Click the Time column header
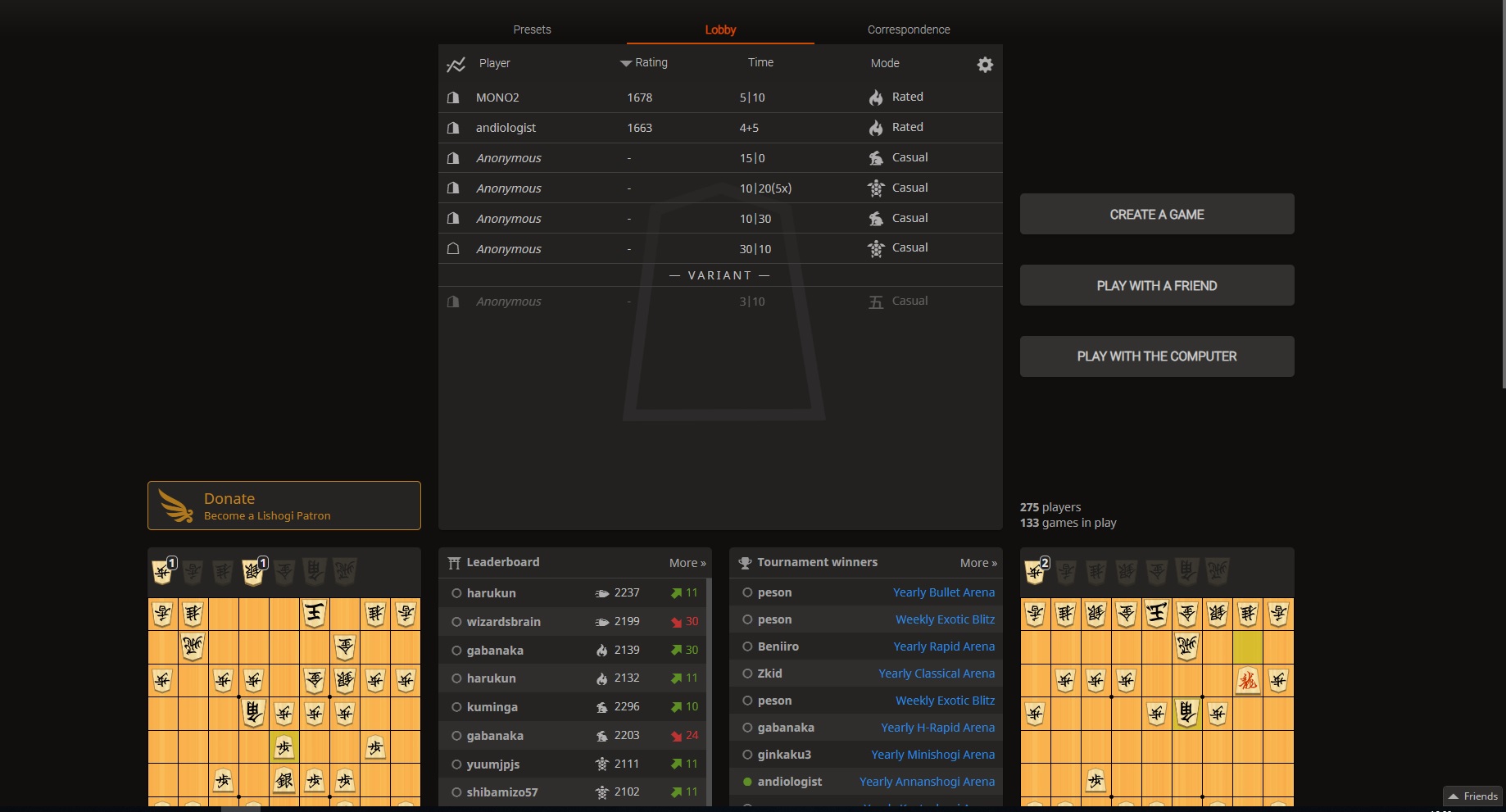 (760, 62)
